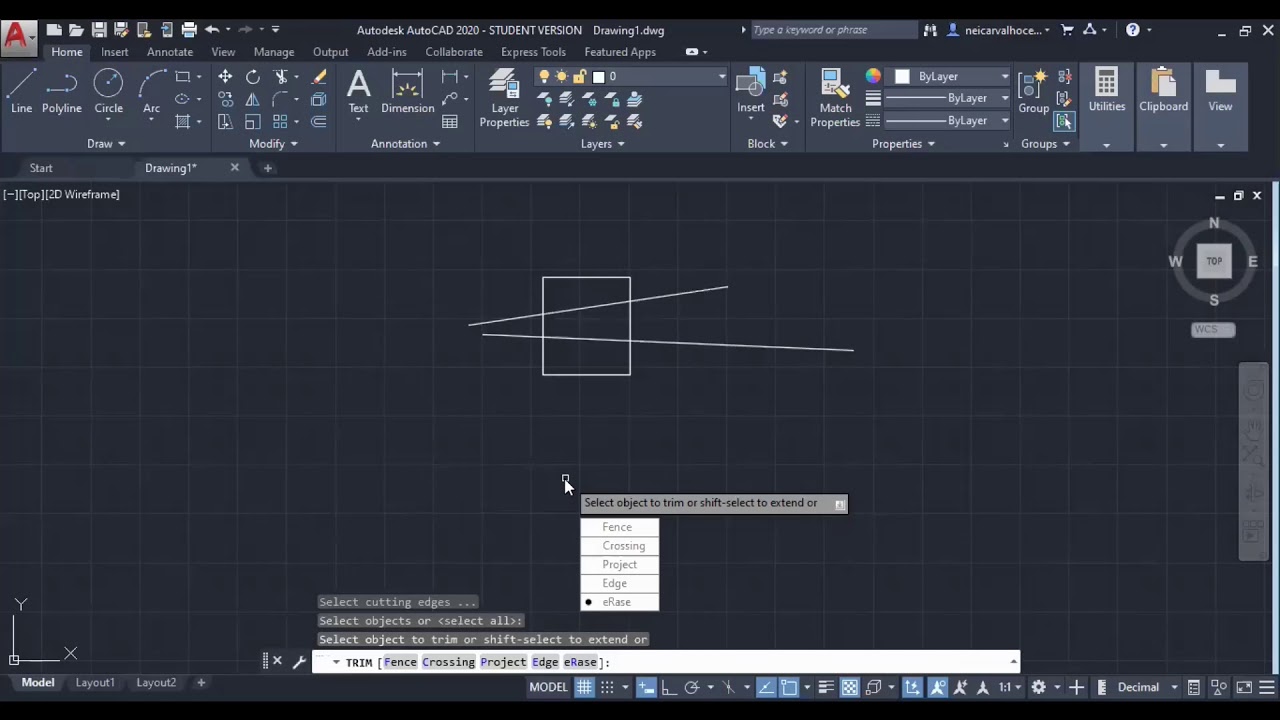Toggle ortho mode in status bar
Image resolution: width=1280 pixels, height=720 pixels.
669,687
